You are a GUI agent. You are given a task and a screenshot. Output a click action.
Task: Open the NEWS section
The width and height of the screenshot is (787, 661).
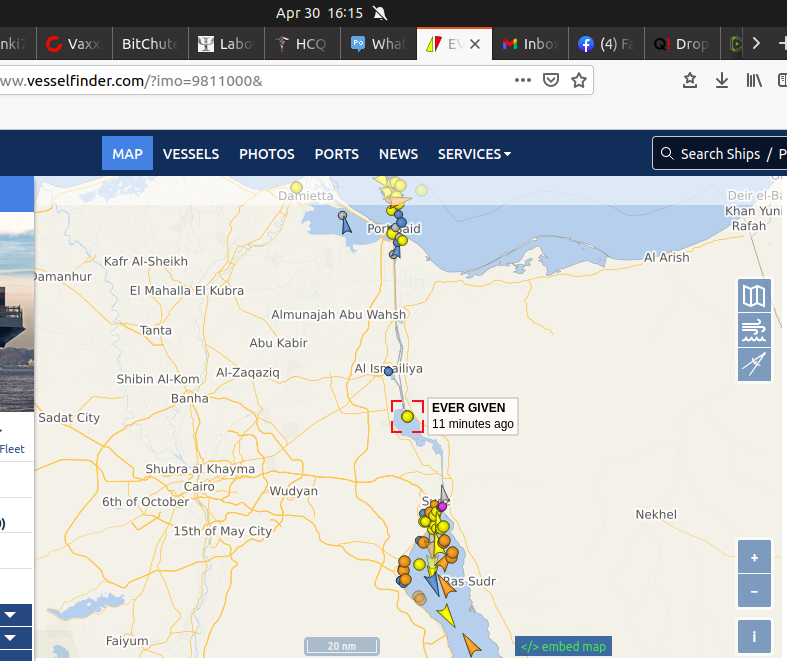[398, 154]
